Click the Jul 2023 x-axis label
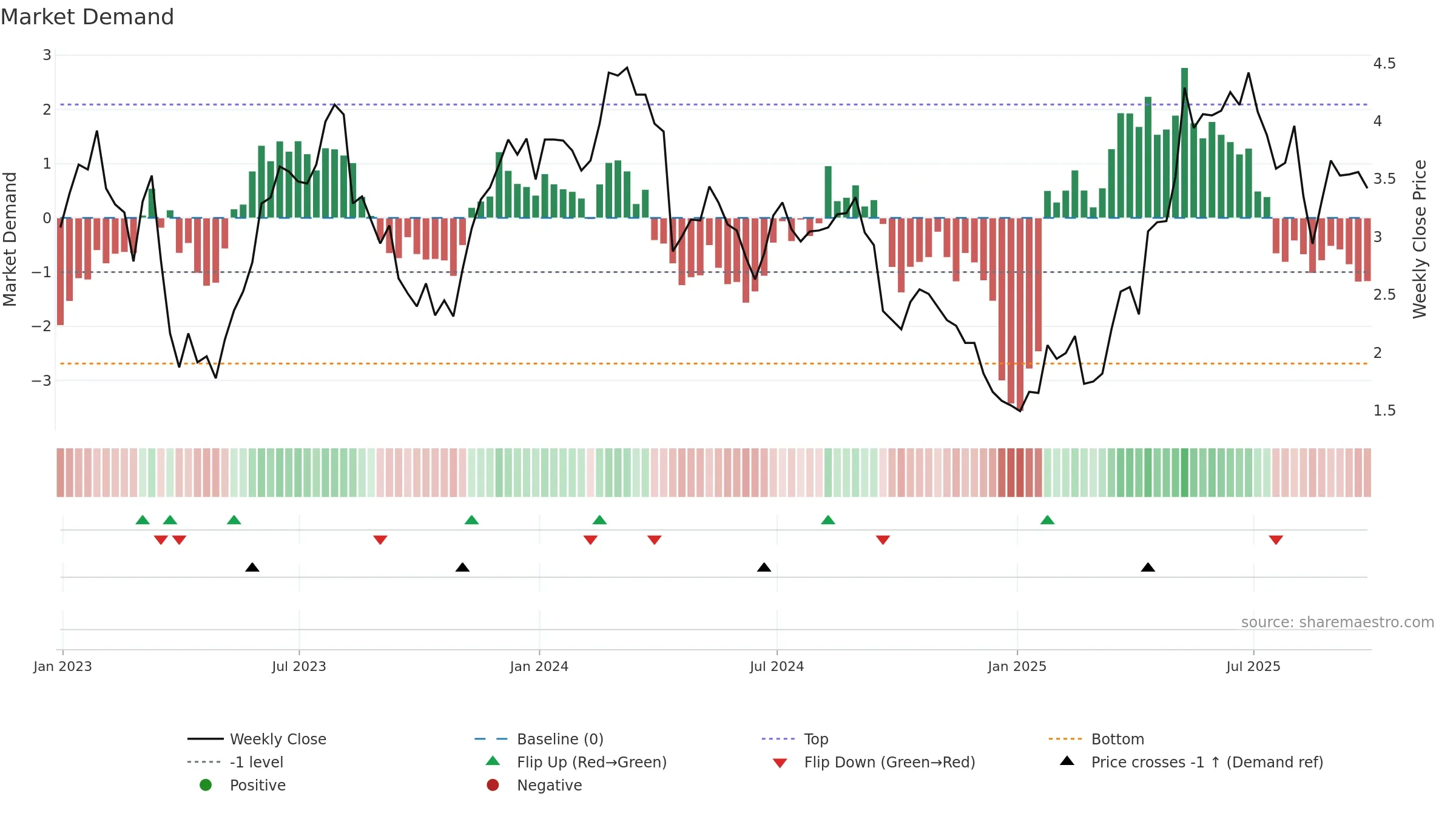1456x819 pixels. point(299,666)
